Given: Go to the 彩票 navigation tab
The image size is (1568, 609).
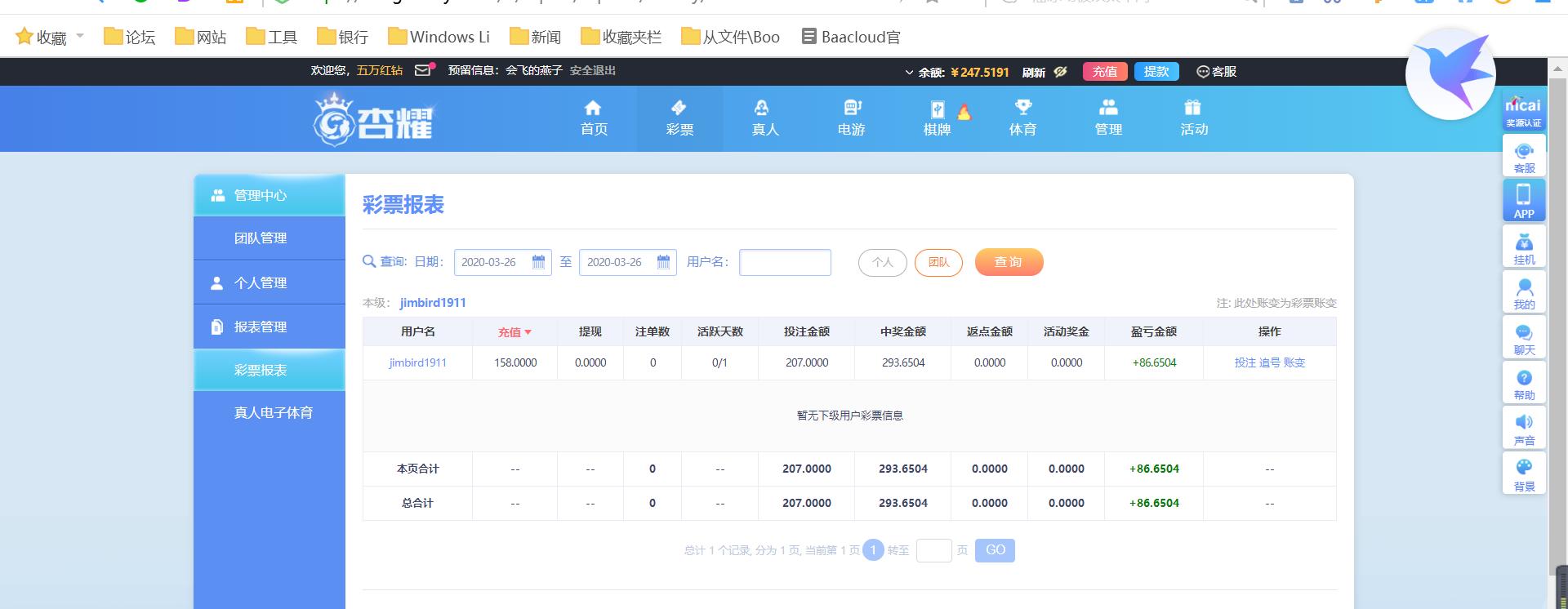Looking at the screenshot, I should click(679, 118).
